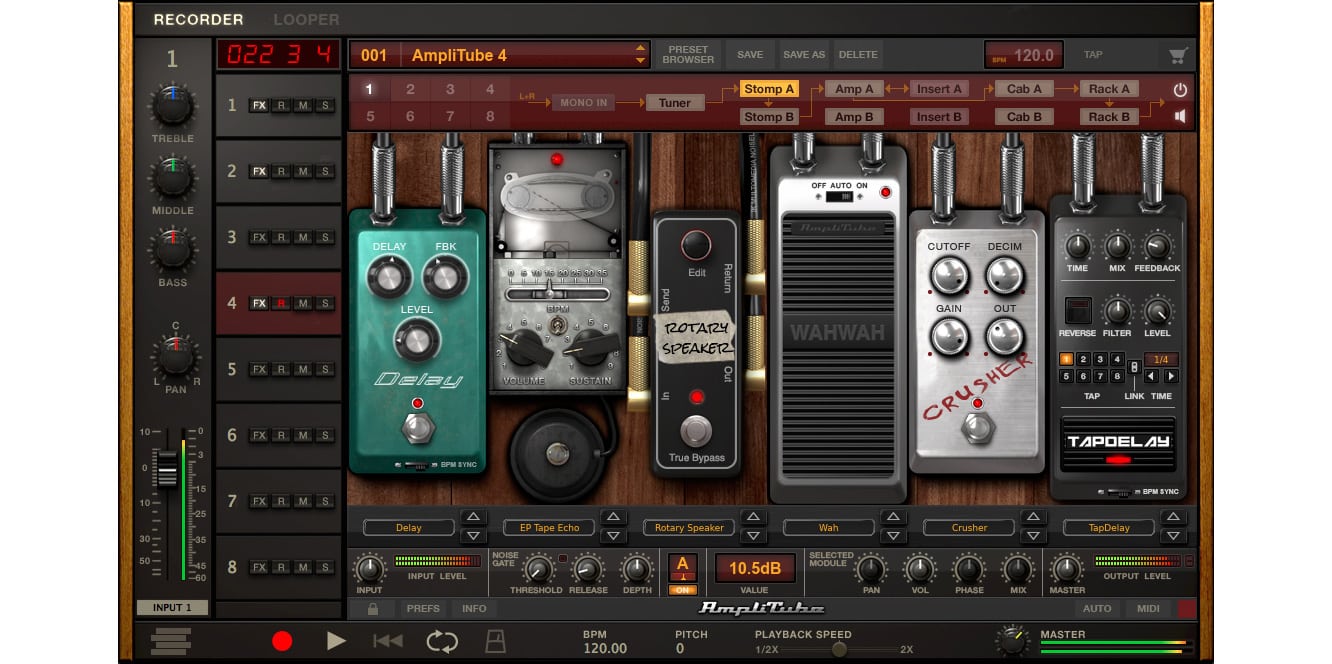Screen dimensions: 1332x664
Task: Open the PRESET BROWSER
Action: click(686, 54)
